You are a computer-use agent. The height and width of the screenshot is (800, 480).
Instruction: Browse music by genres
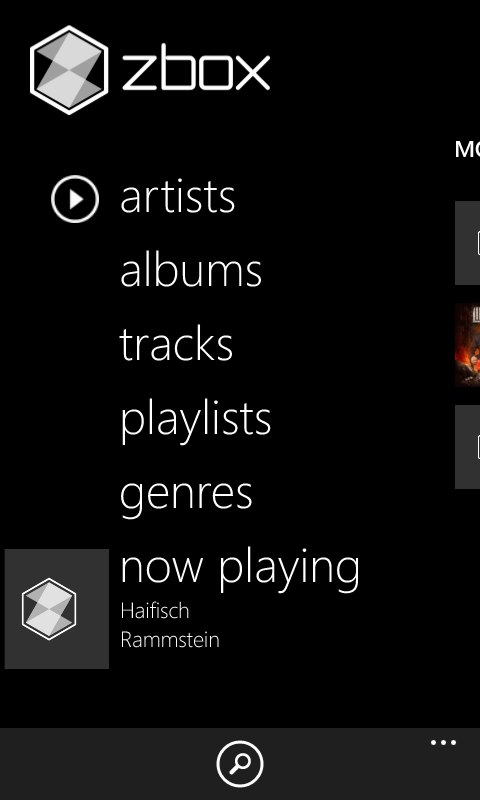(x=186, y=495)
